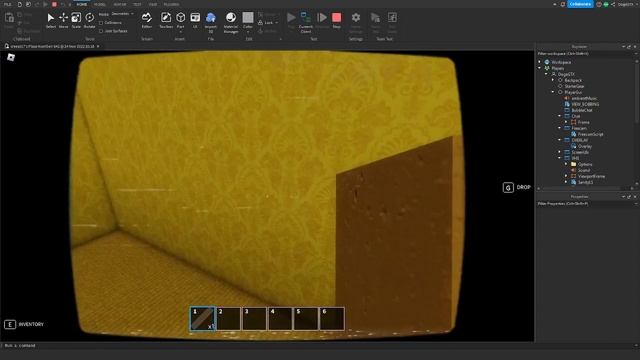
Task: Close the place document tab
Action: (98, 47)
